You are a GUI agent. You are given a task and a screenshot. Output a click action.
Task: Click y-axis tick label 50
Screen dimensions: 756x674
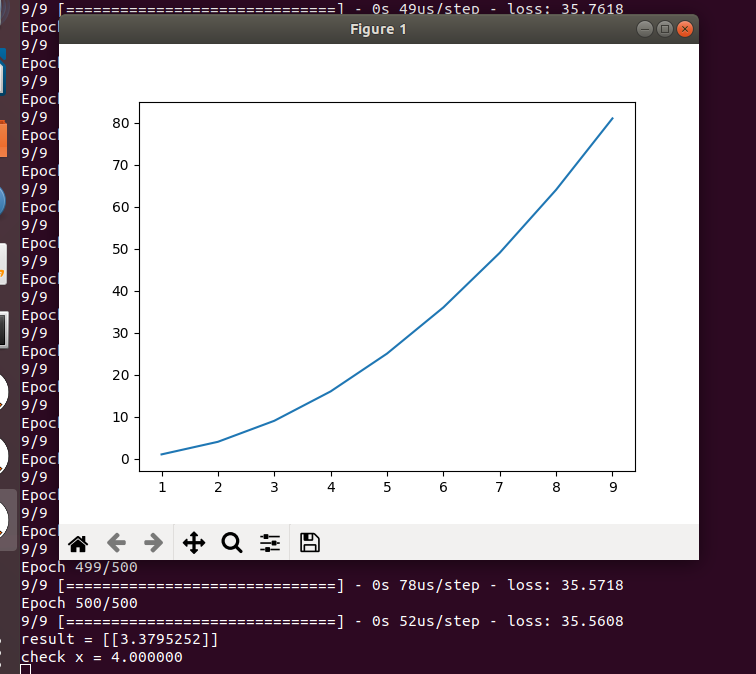point(121,249)
